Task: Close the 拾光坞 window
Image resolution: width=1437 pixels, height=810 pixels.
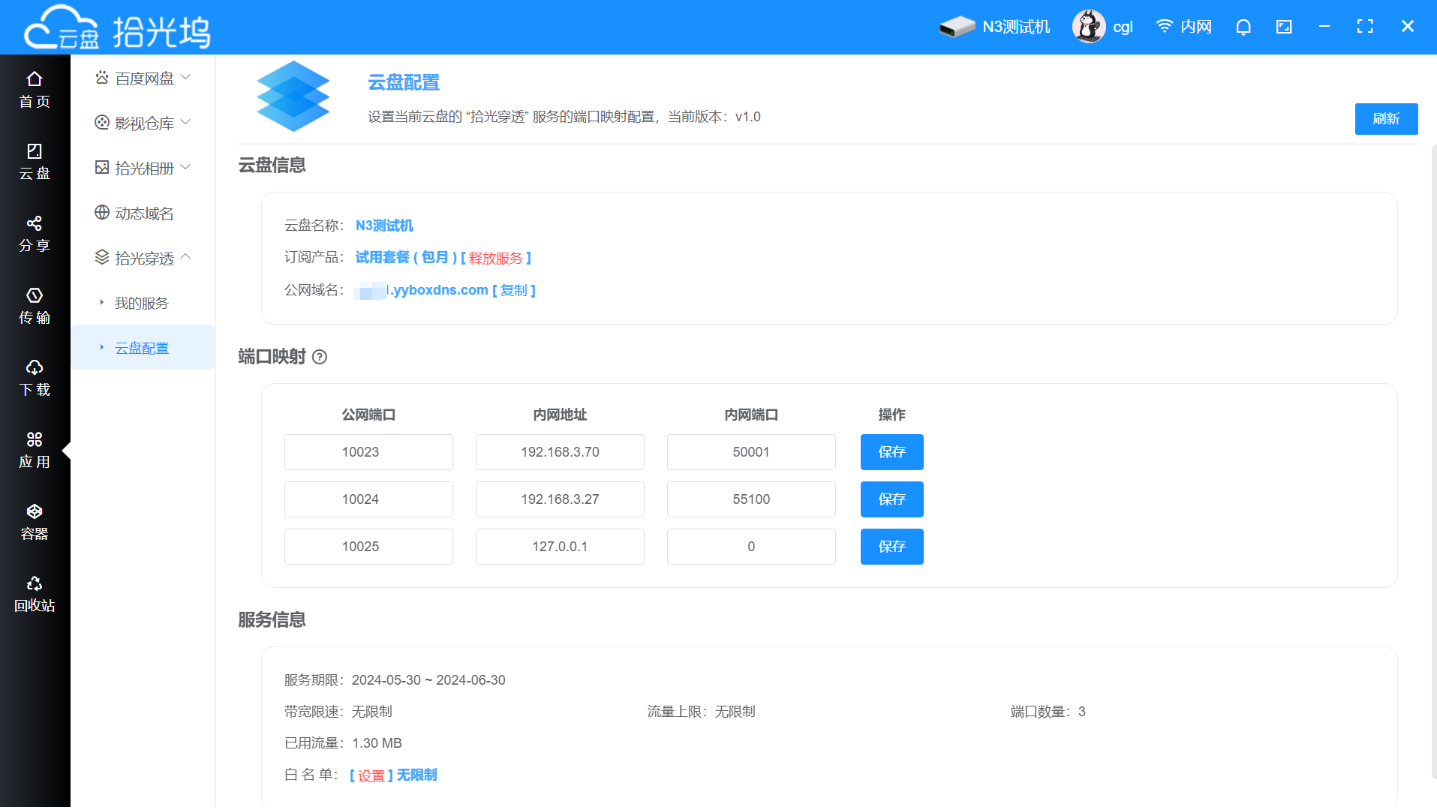Action: [1407, 27]
